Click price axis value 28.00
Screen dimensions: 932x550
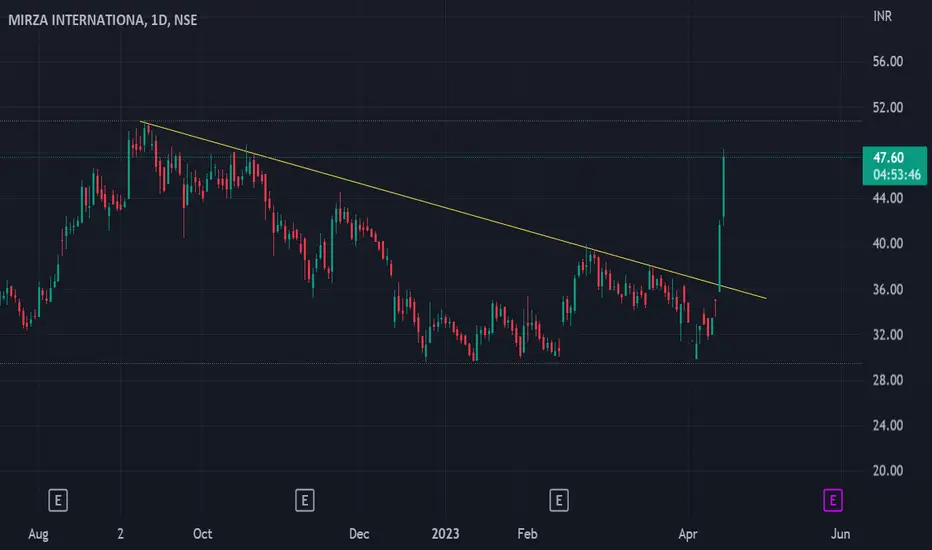[887, 380]
